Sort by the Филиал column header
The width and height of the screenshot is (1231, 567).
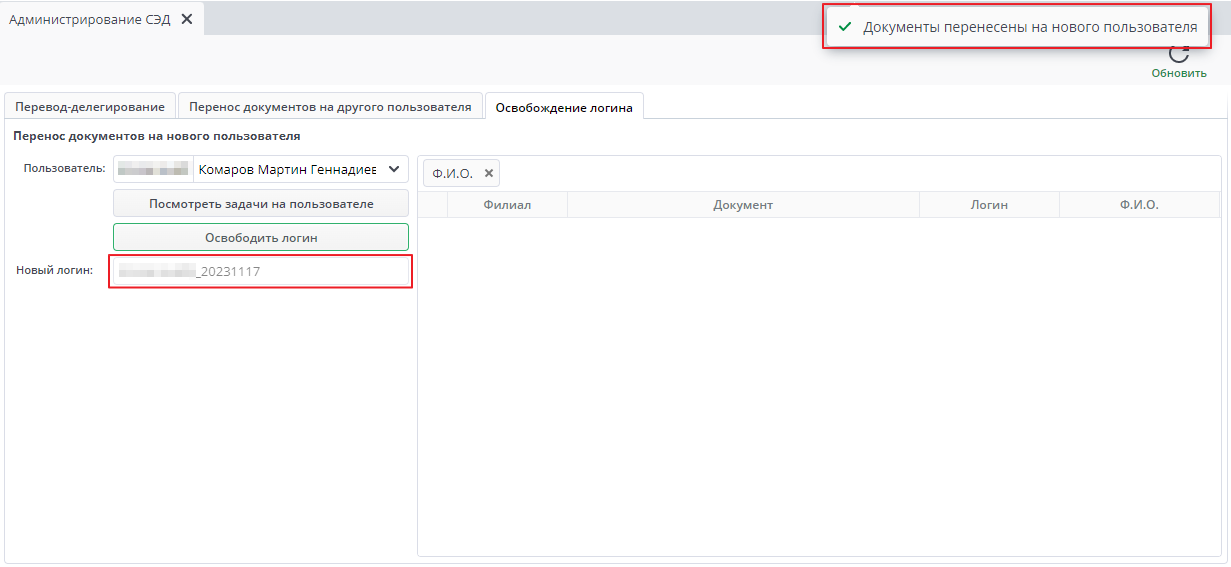(x=506, y=204)
